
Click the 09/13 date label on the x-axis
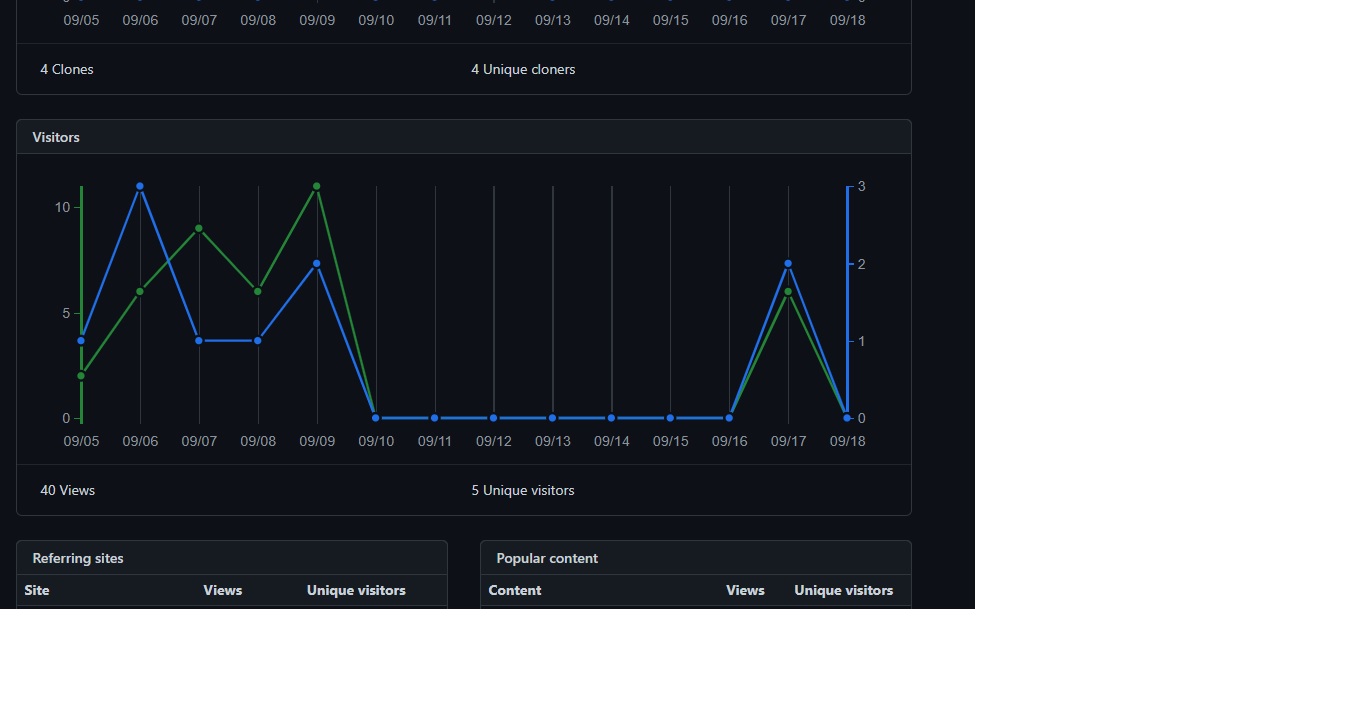coord(552,441)
